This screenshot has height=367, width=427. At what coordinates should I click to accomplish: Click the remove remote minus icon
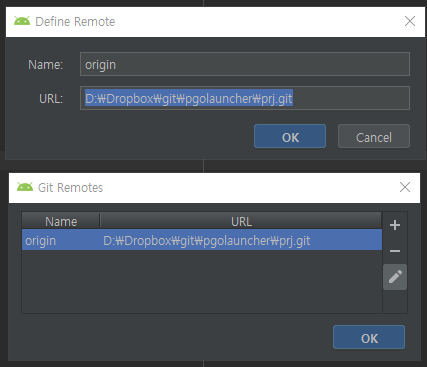(395, 251)
